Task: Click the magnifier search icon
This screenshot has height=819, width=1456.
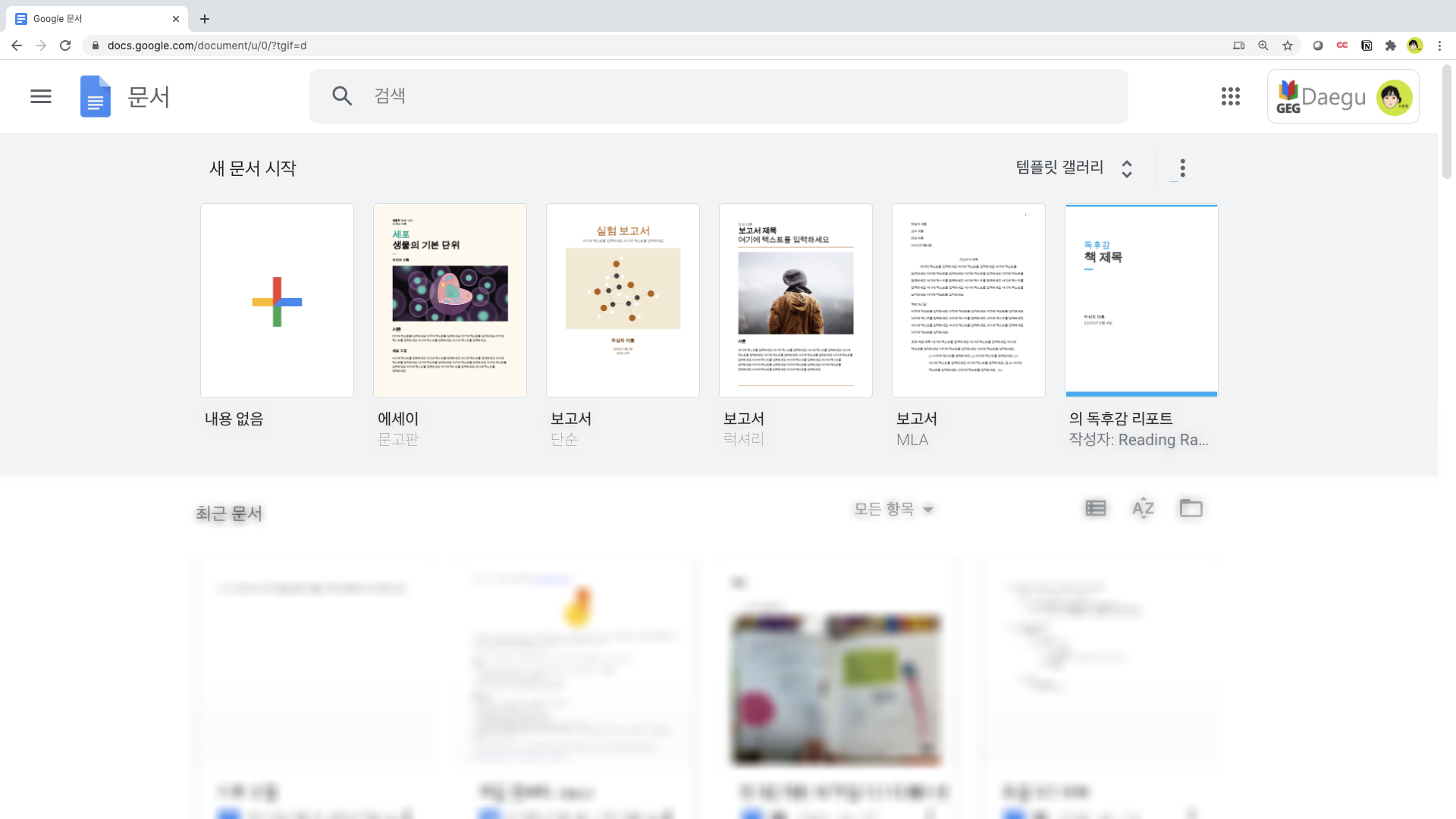Action: tap(342, 96)
